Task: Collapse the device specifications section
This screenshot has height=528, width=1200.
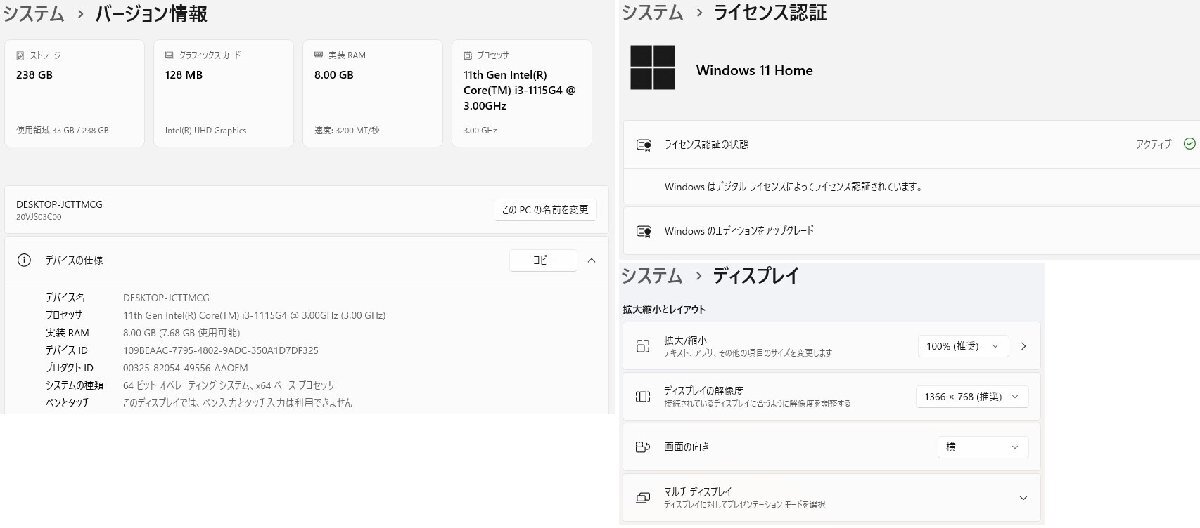Action: click(592, 260)
